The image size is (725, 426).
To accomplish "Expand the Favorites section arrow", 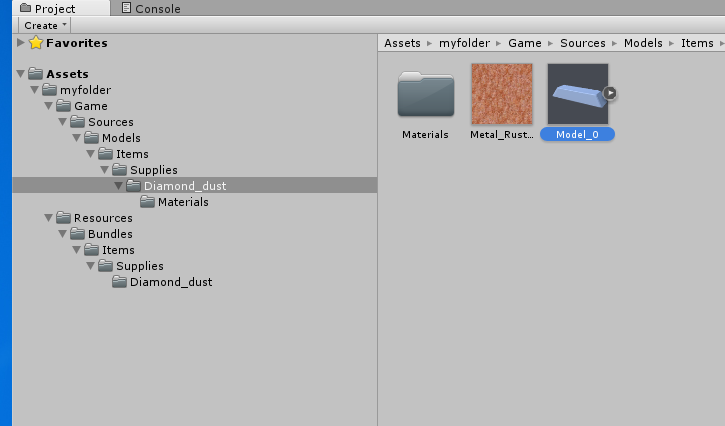I will (x=21, y=43).
